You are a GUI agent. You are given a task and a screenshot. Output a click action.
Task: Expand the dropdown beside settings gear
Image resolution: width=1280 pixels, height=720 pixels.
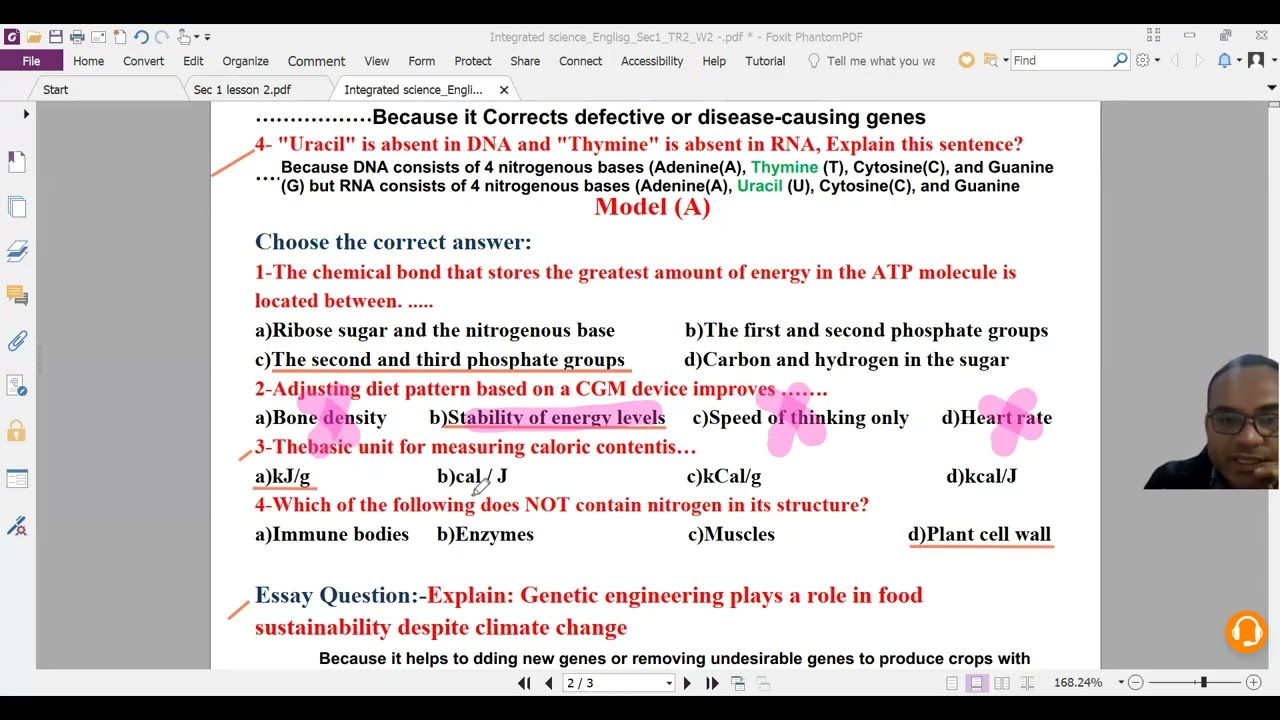[1157, 61]
